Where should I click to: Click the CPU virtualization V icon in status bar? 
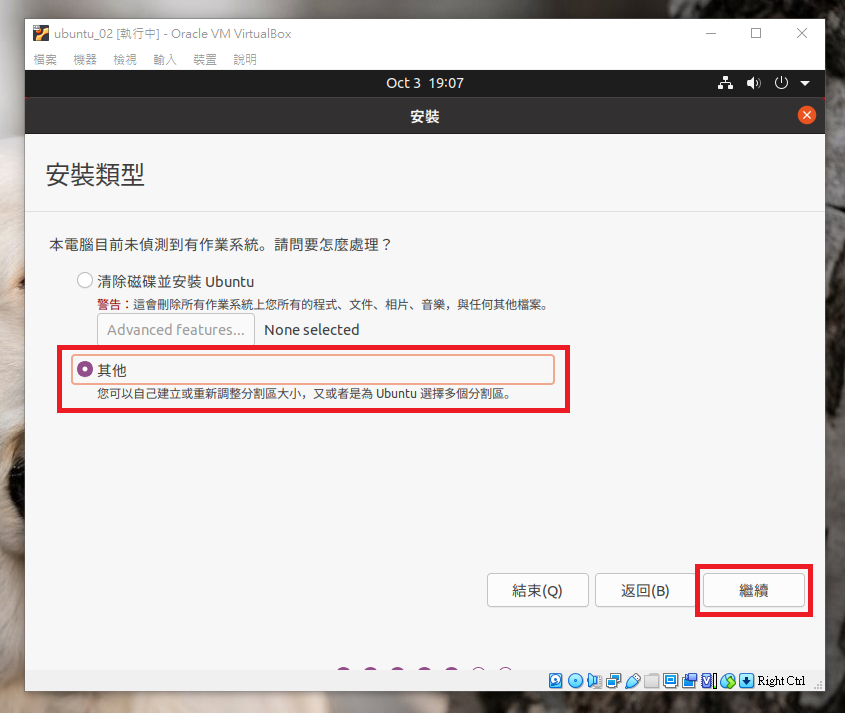pyautogui.click(x=708, y=681)
